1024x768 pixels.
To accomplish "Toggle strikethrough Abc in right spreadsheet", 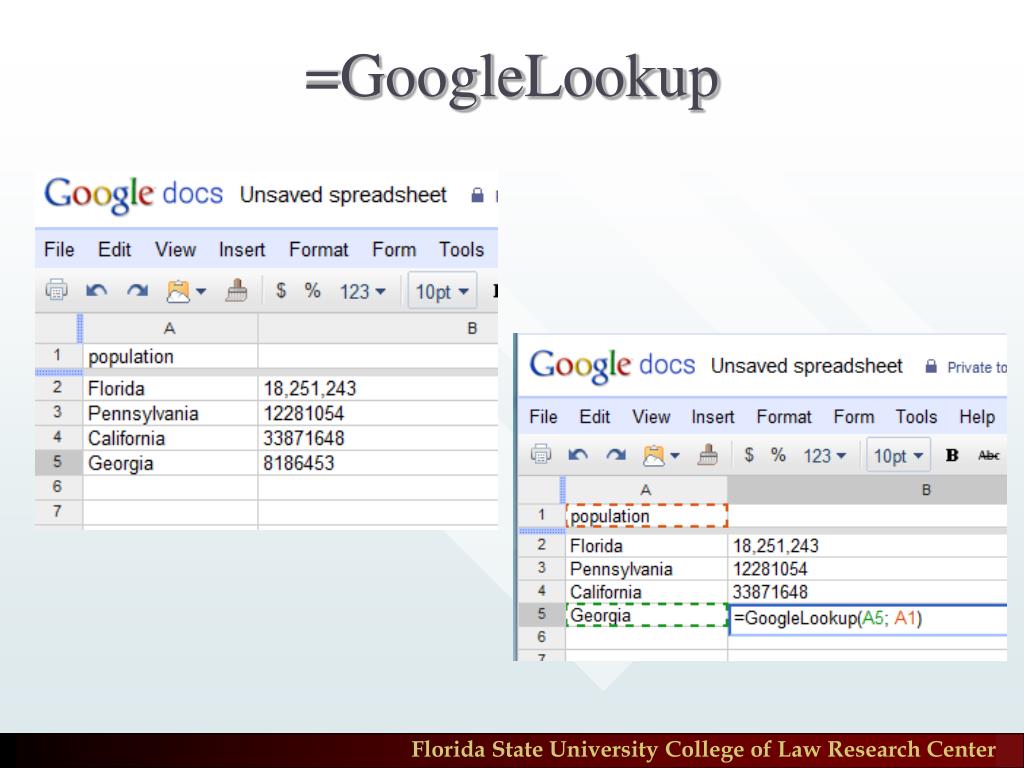I will (x=989, y=455).
